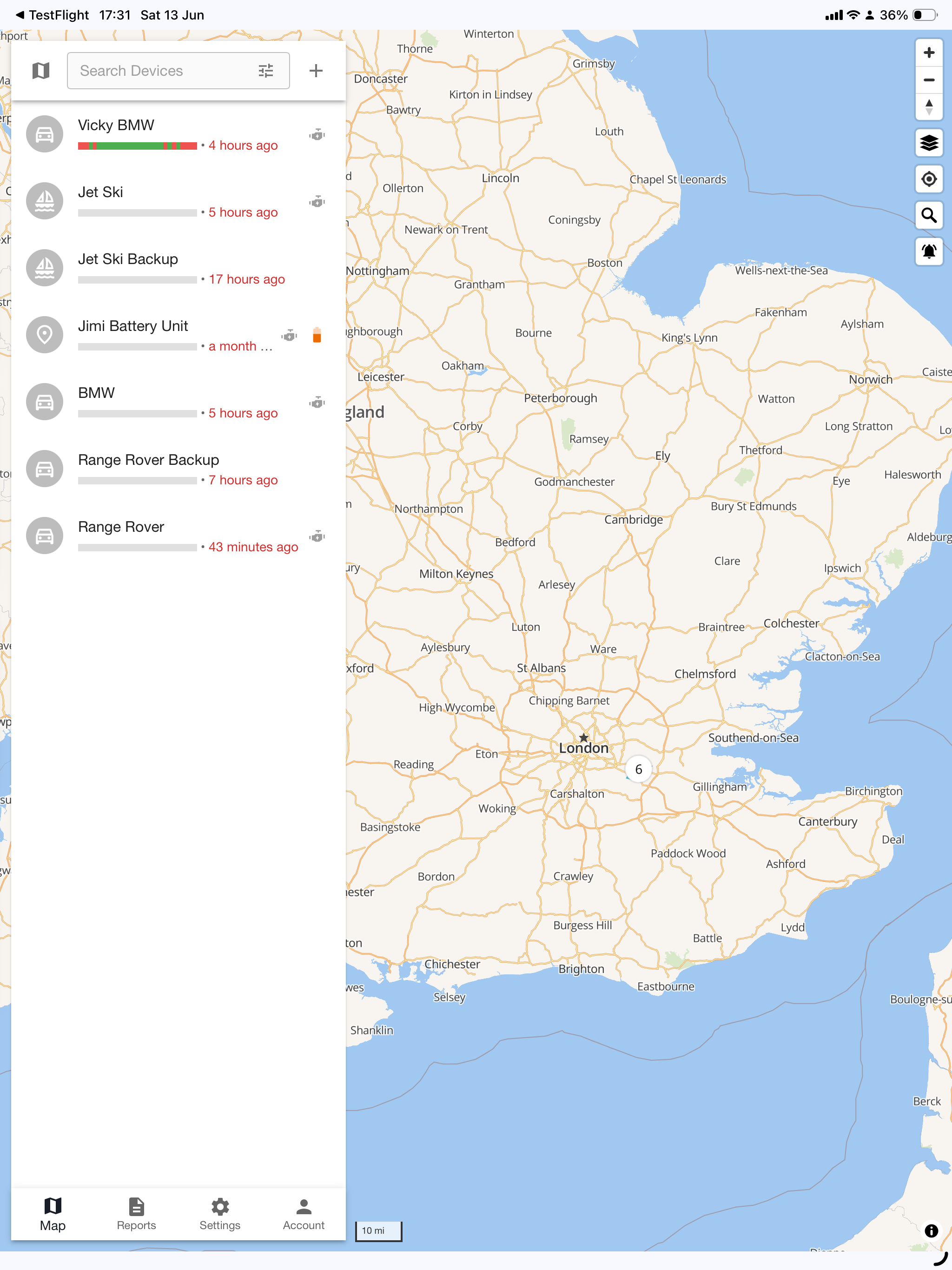Click the Search Devices field
The image size is (952, 1270).
pyautogui.click(x=178, y=71)
